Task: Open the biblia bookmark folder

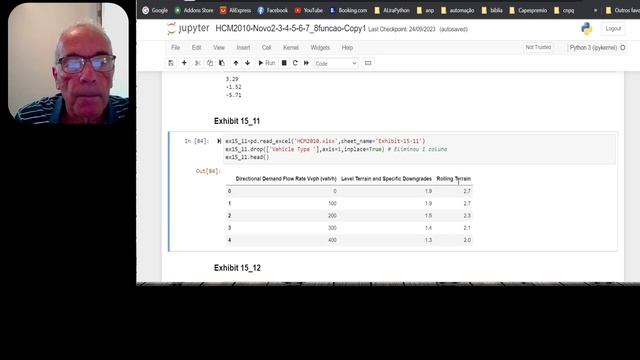Action: click(x=492, y=11)
